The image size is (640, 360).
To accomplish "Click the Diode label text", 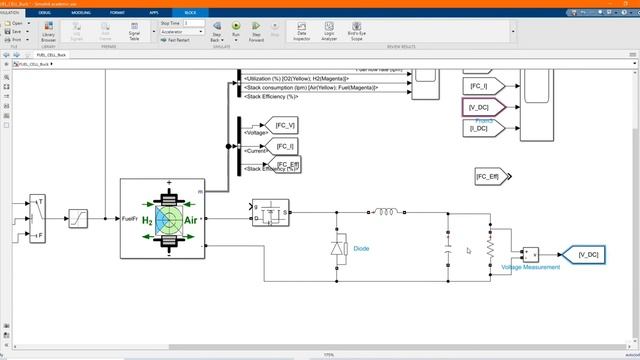I will tap(361, 249).
